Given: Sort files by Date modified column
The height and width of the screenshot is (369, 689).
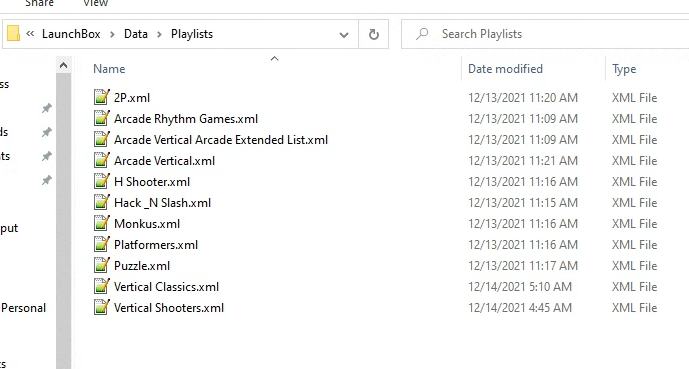Looking at the screenshot, I should (505, 69).
